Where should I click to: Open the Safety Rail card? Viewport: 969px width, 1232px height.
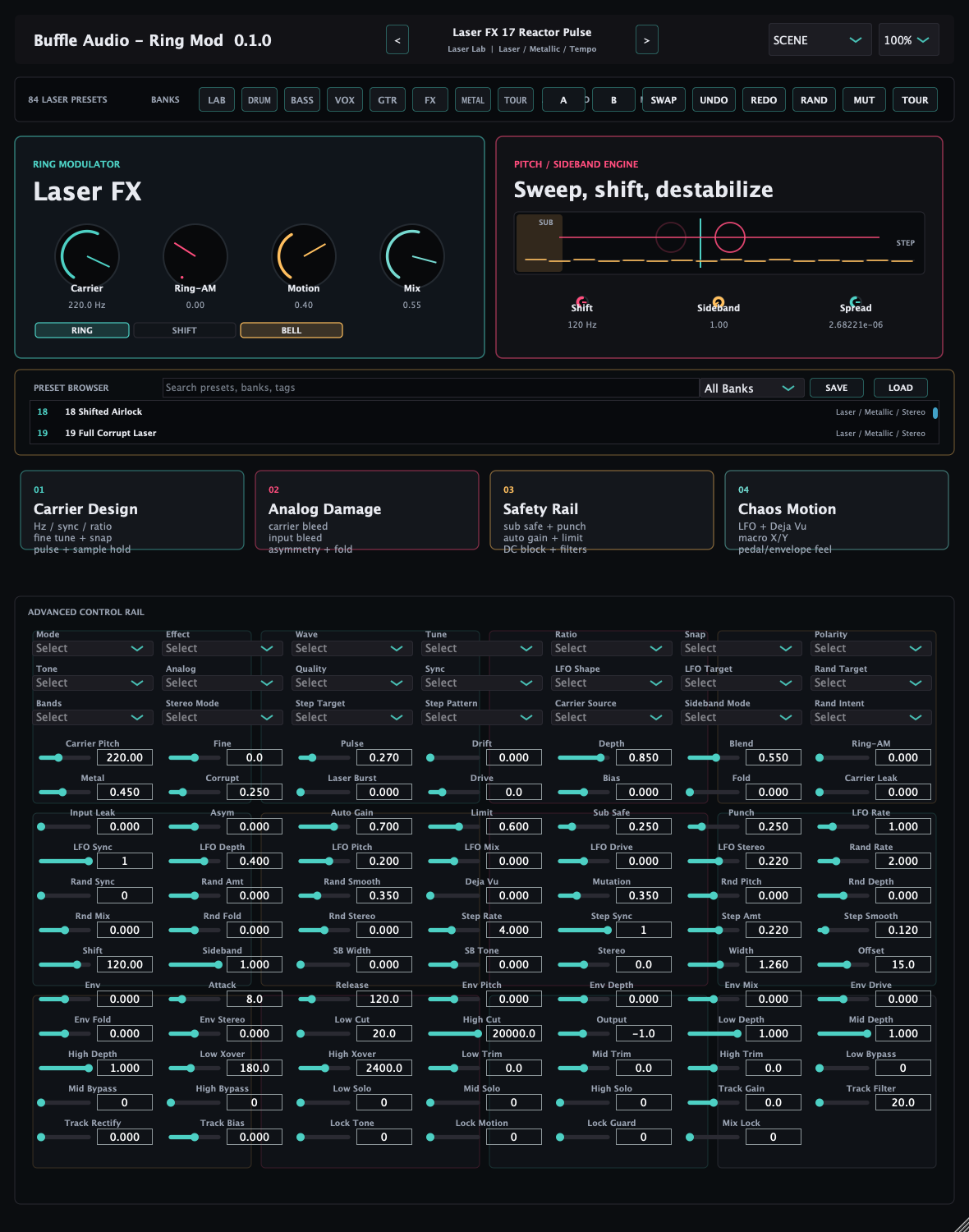[602, 510]
